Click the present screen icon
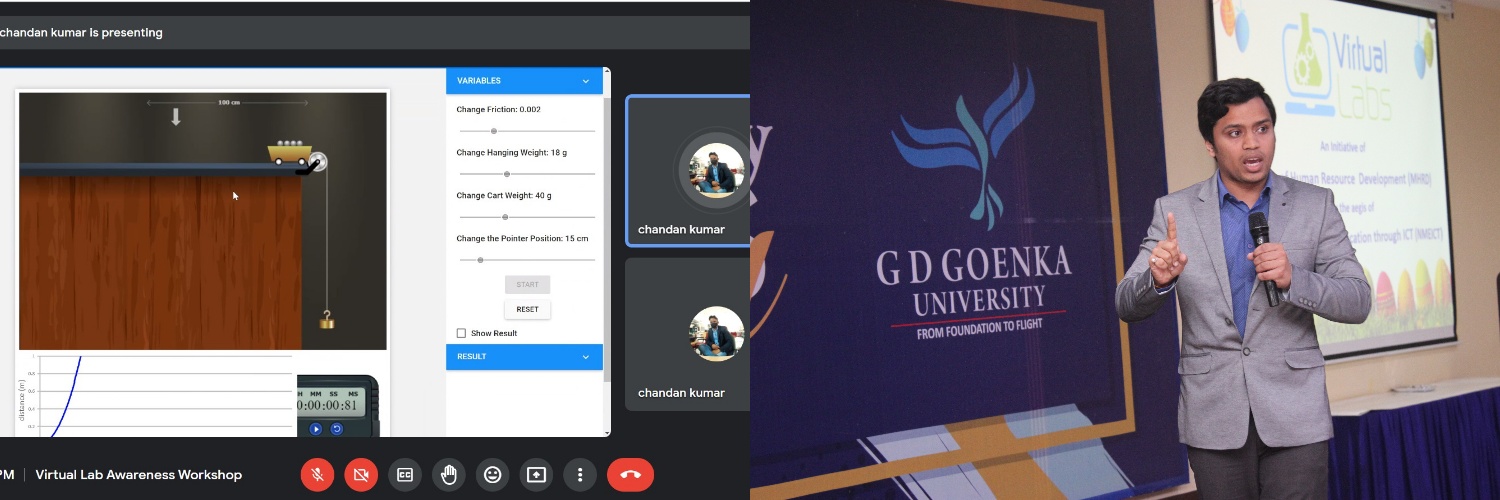Image resolution: width=1500 pixels, height=500 pixels. 536,475
